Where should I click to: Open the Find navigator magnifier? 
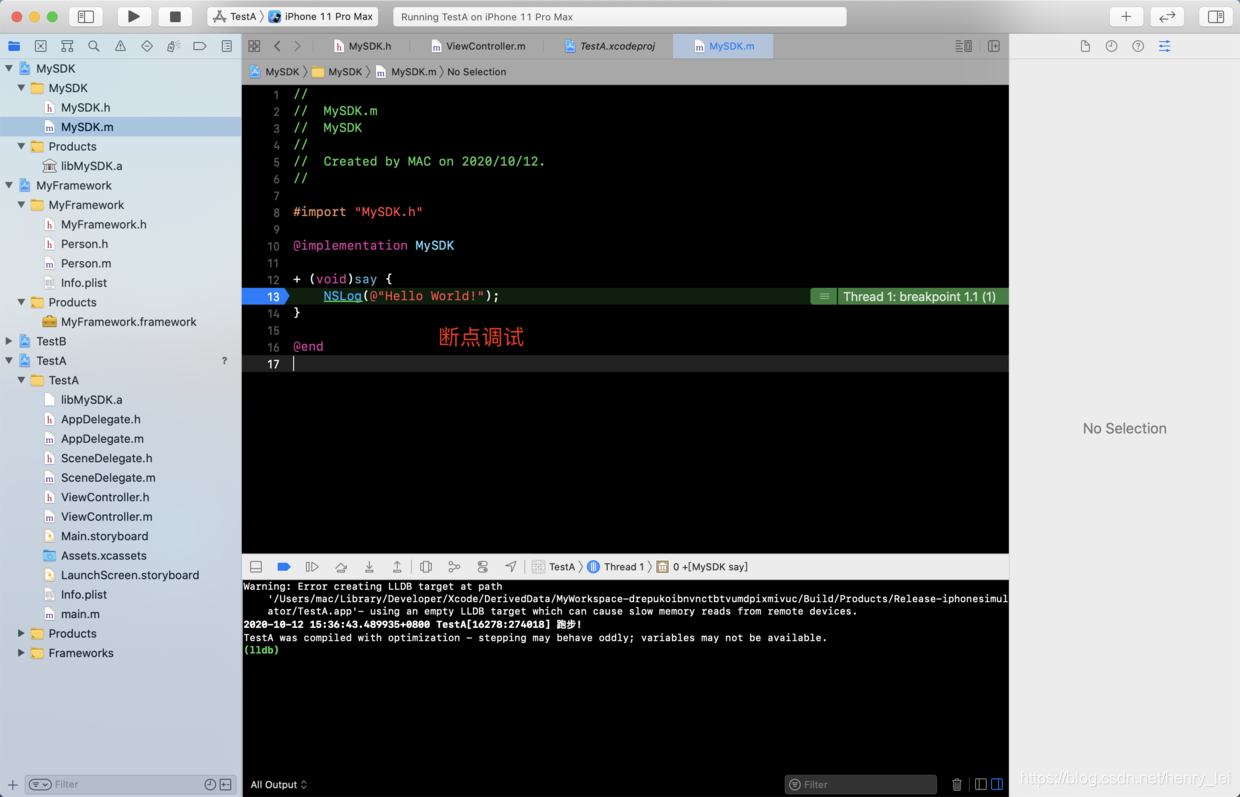pos(94,46)
